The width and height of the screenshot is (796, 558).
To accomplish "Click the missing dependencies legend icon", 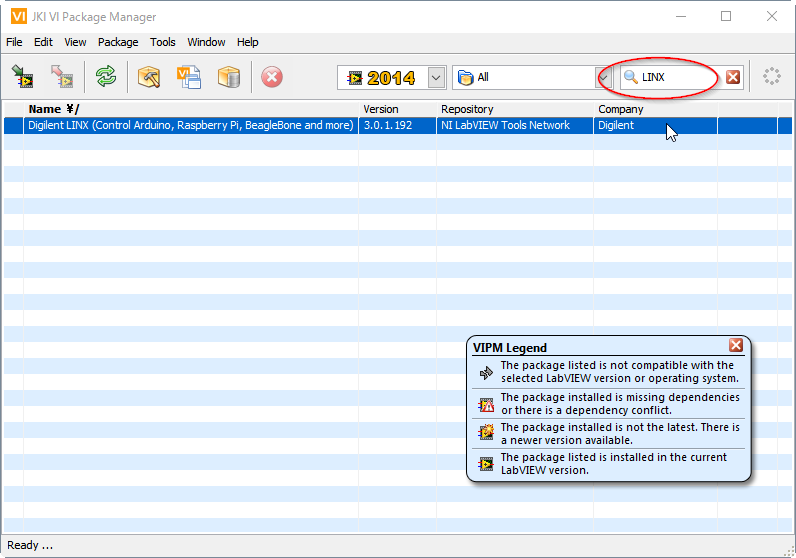I will pos(486,404).
